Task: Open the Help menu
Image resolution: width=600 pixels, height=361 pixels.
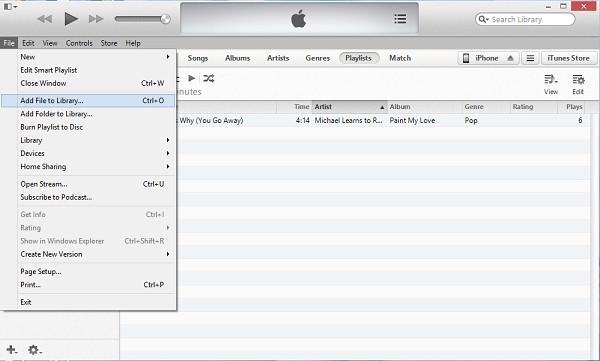Action: (x=133, y=43)
